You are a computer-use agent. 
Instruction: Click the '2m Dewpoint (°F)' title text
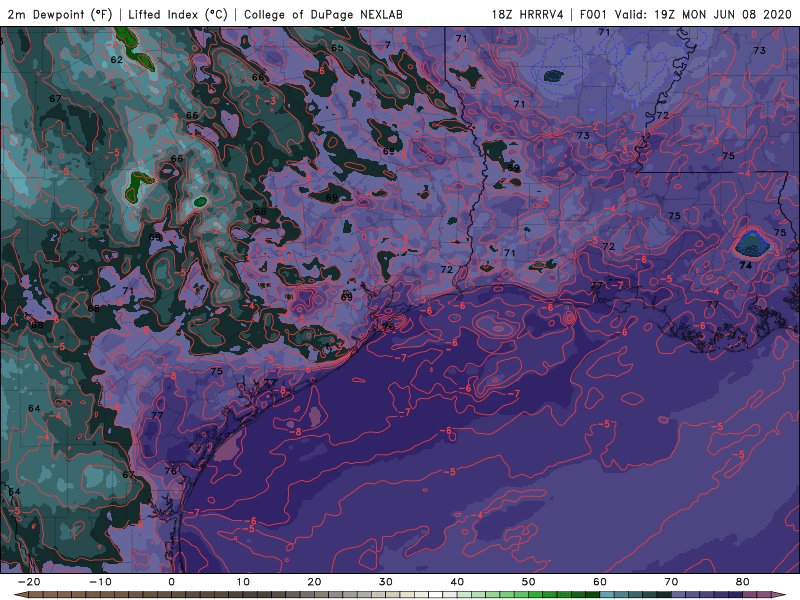(x=60, y=14)
